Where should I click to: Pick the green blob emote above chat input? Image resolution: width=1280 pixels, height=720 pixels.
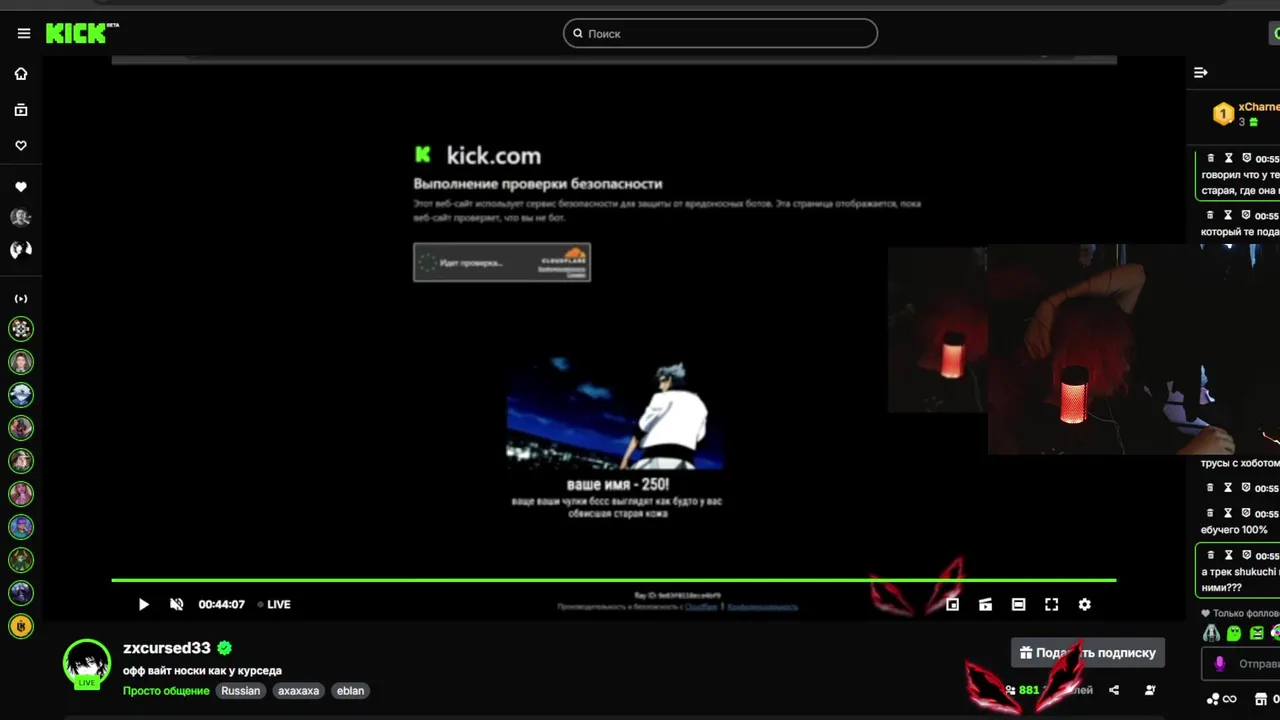point(1234,633)
